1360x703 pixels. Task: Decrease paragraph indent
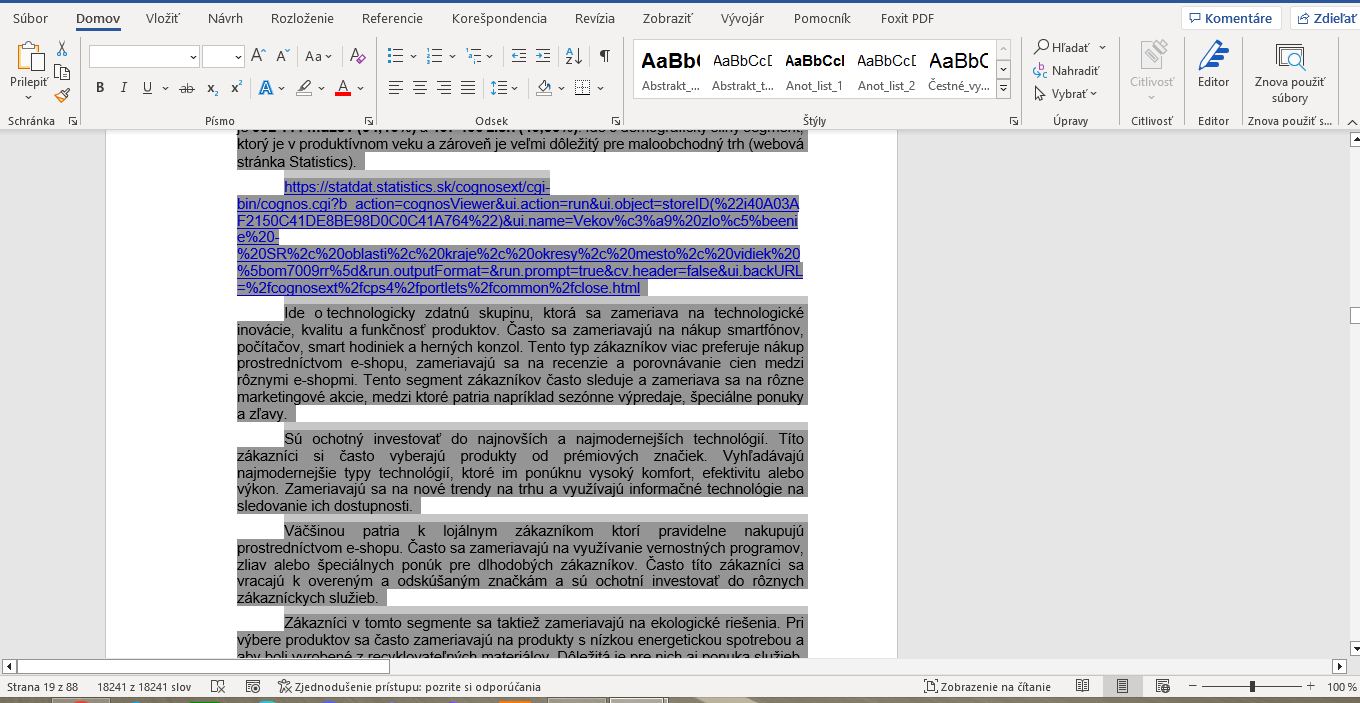518,56
